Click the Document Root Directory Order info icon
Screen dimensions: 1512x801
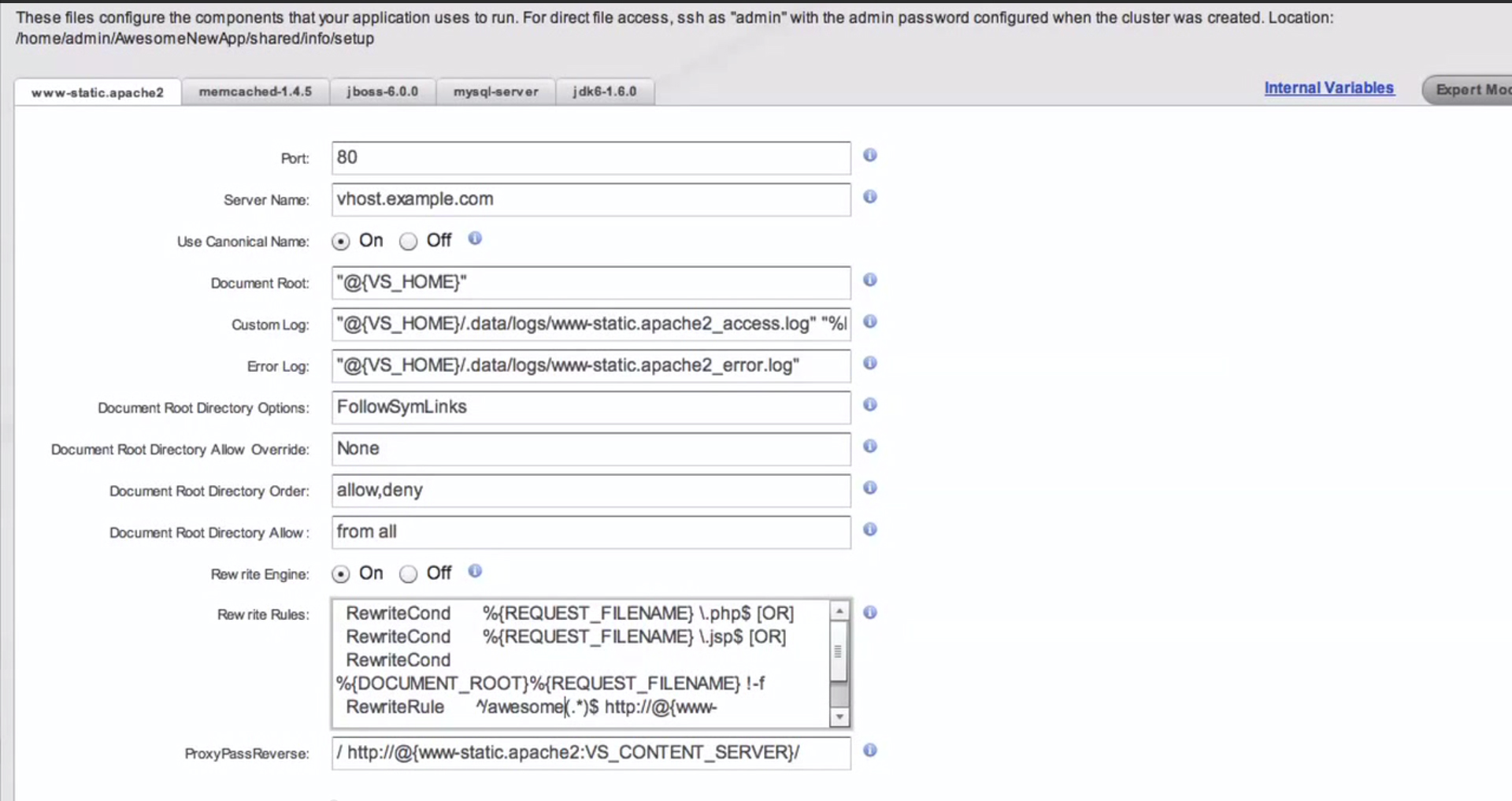[x=869, y=488]
